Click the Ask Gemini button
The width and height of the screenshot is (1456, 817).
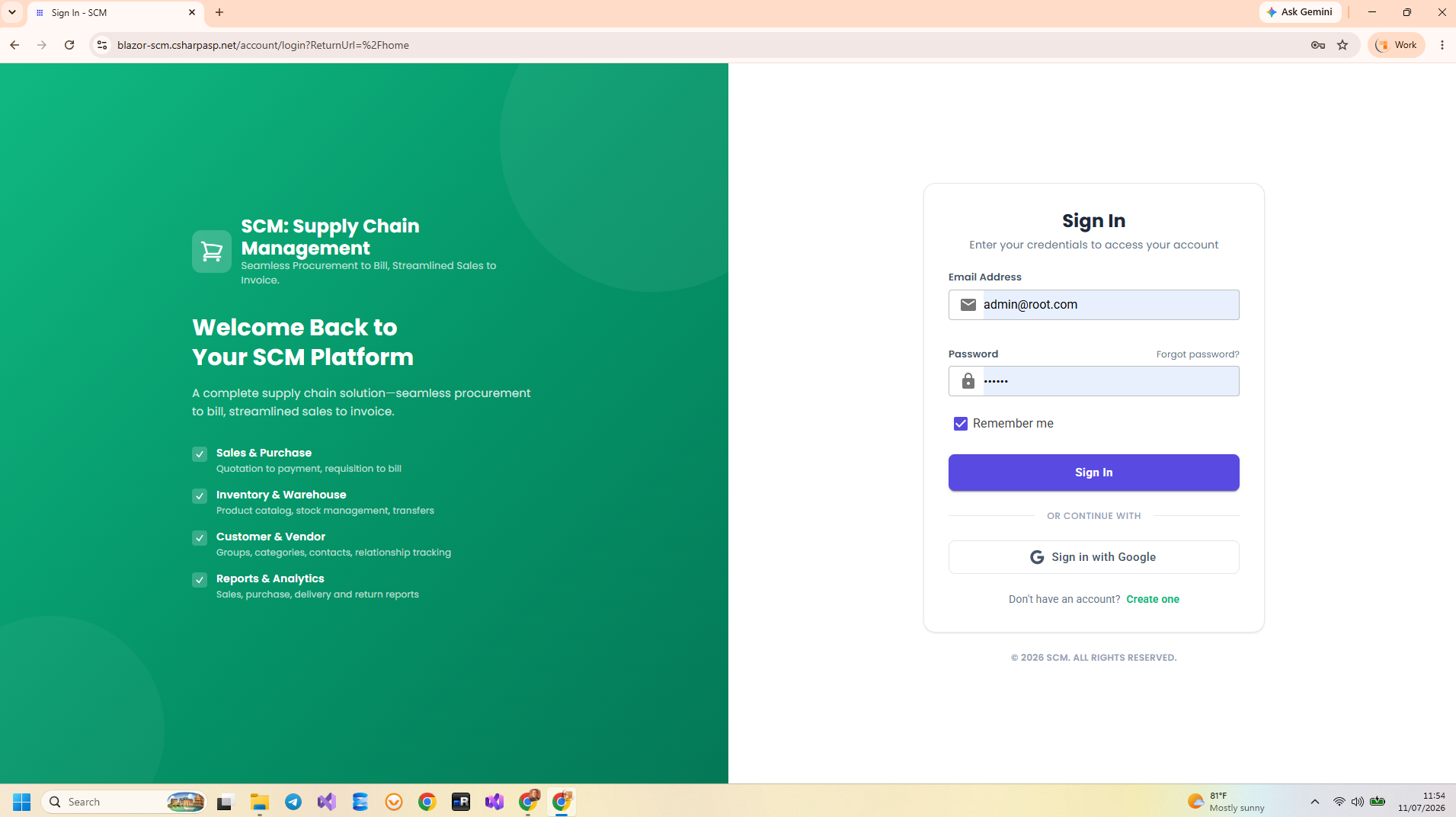[x=1300, y=12]
